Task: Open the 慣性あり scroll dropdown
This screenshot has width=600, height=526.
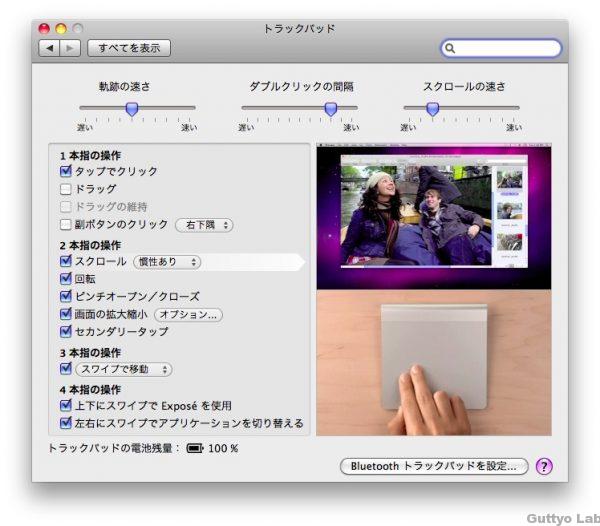Action: point(167,262)
